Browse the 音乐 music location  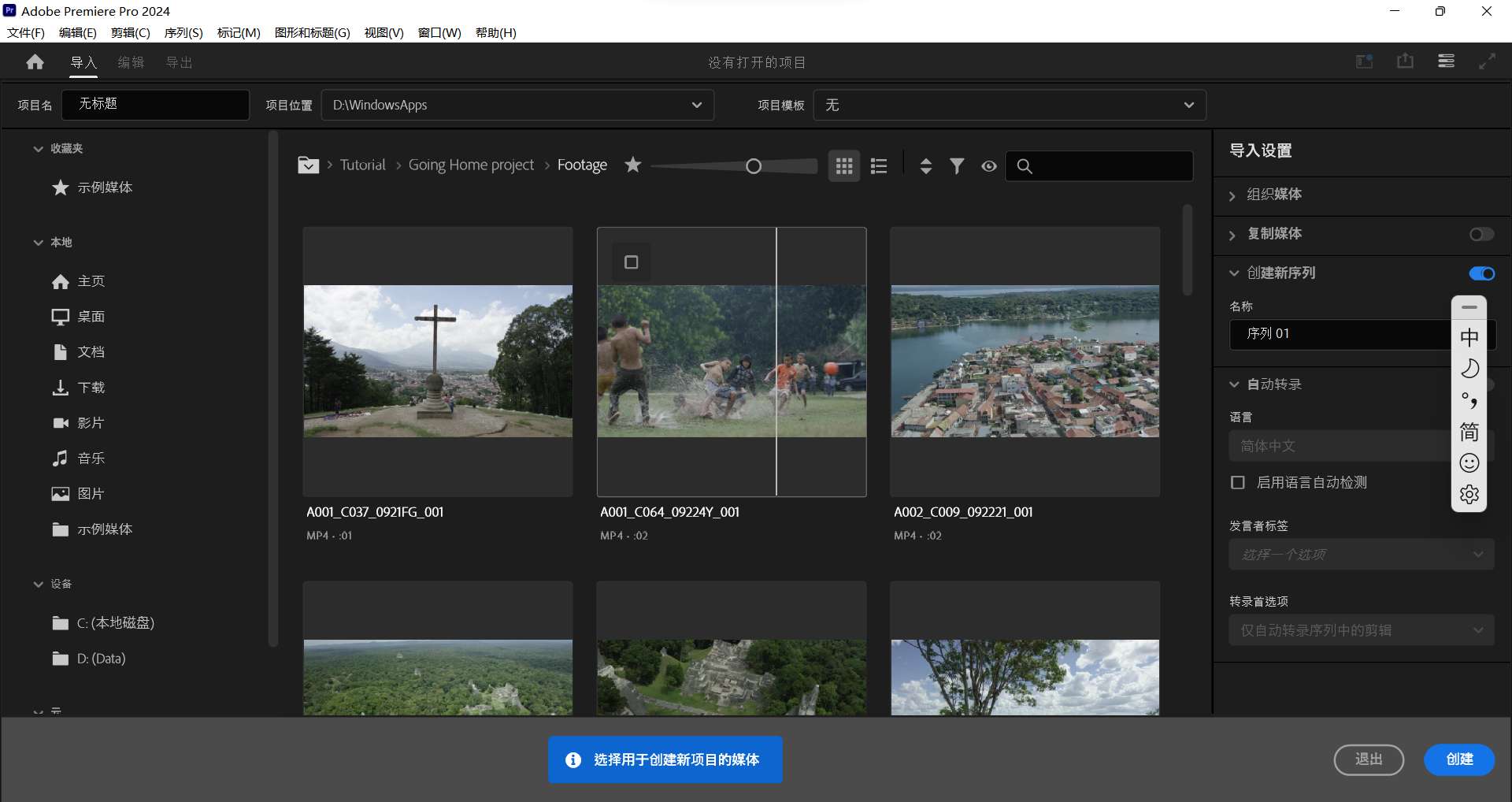point(79,459)
